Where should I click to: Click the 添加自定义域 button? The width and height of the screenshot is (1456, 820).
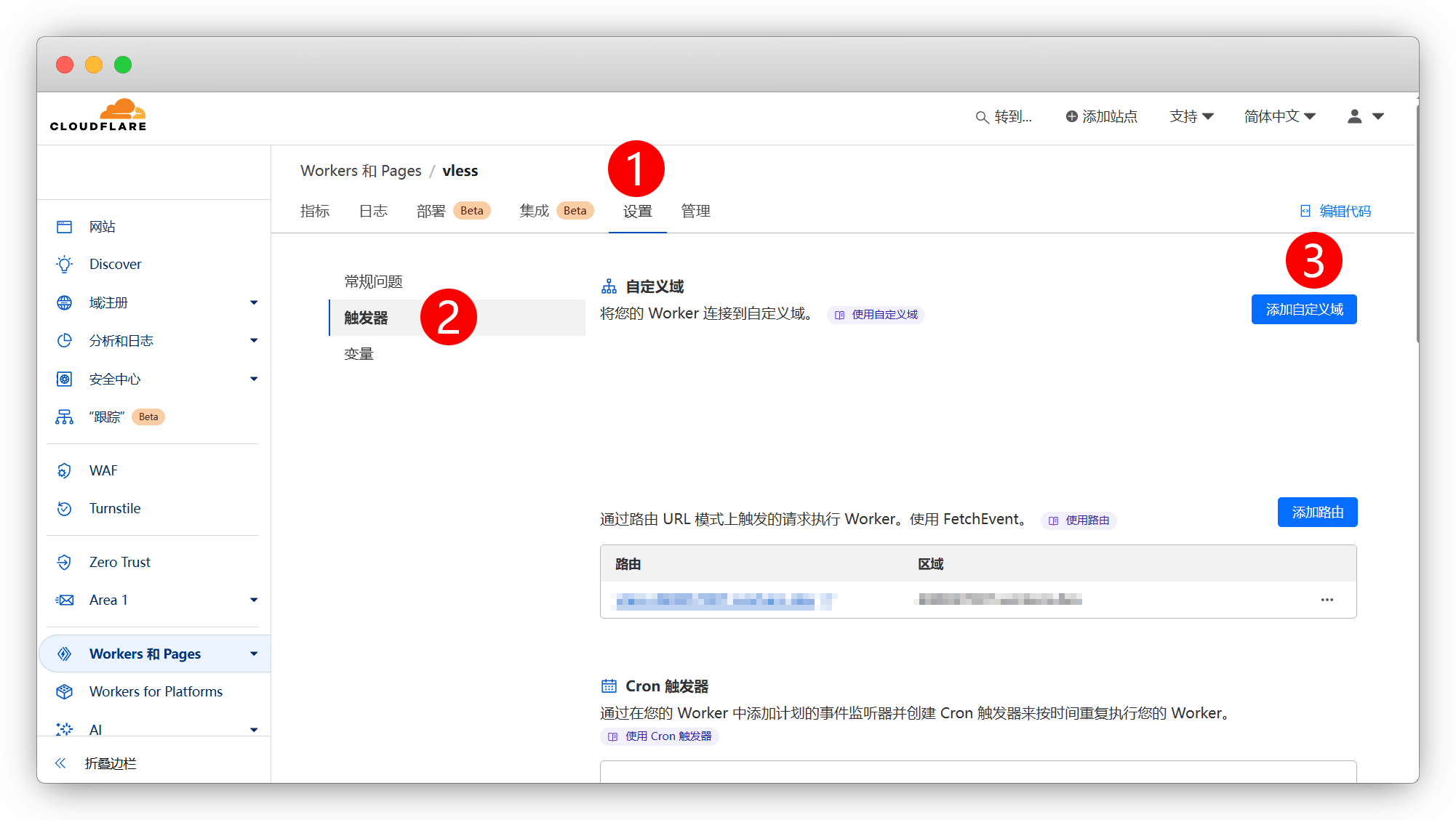pos(1304,310)
